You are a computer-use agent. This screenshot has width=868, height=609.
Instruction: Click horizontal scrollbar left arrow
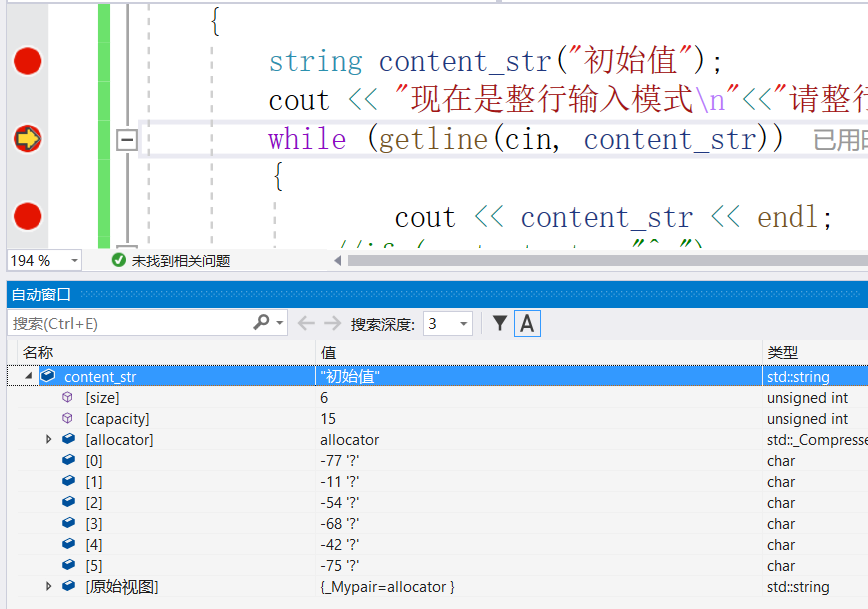pyautogui.click(x=337, y=261)
